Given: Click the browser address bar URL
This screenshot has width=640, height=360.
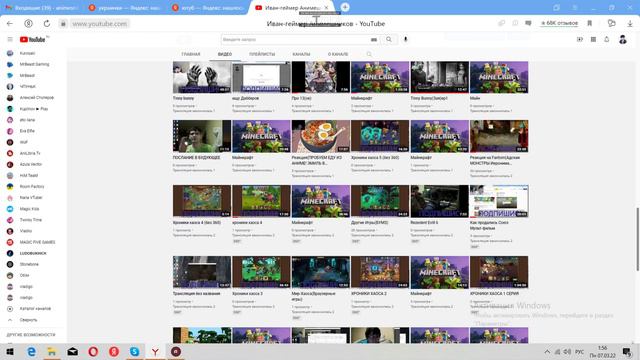Looking at the screenshot, I should tap(100, 24).
